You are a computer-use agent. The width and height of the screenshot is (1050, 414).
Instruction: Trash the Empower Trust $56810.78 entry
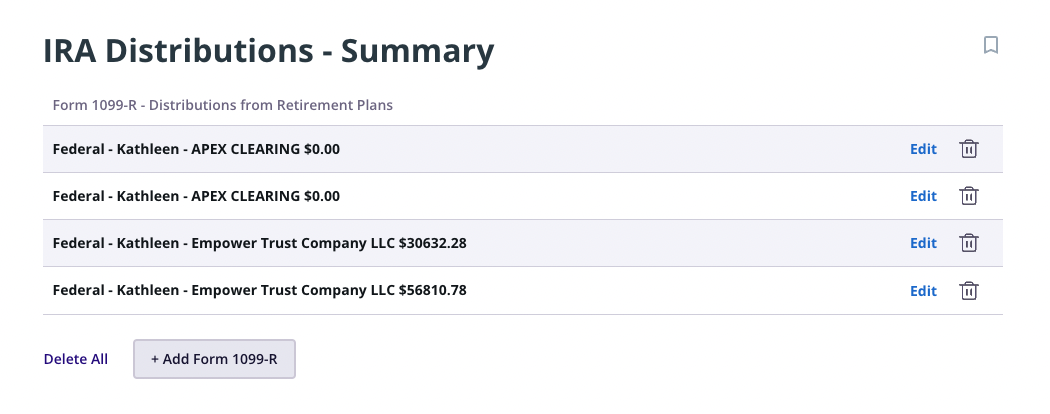point(969,291)
